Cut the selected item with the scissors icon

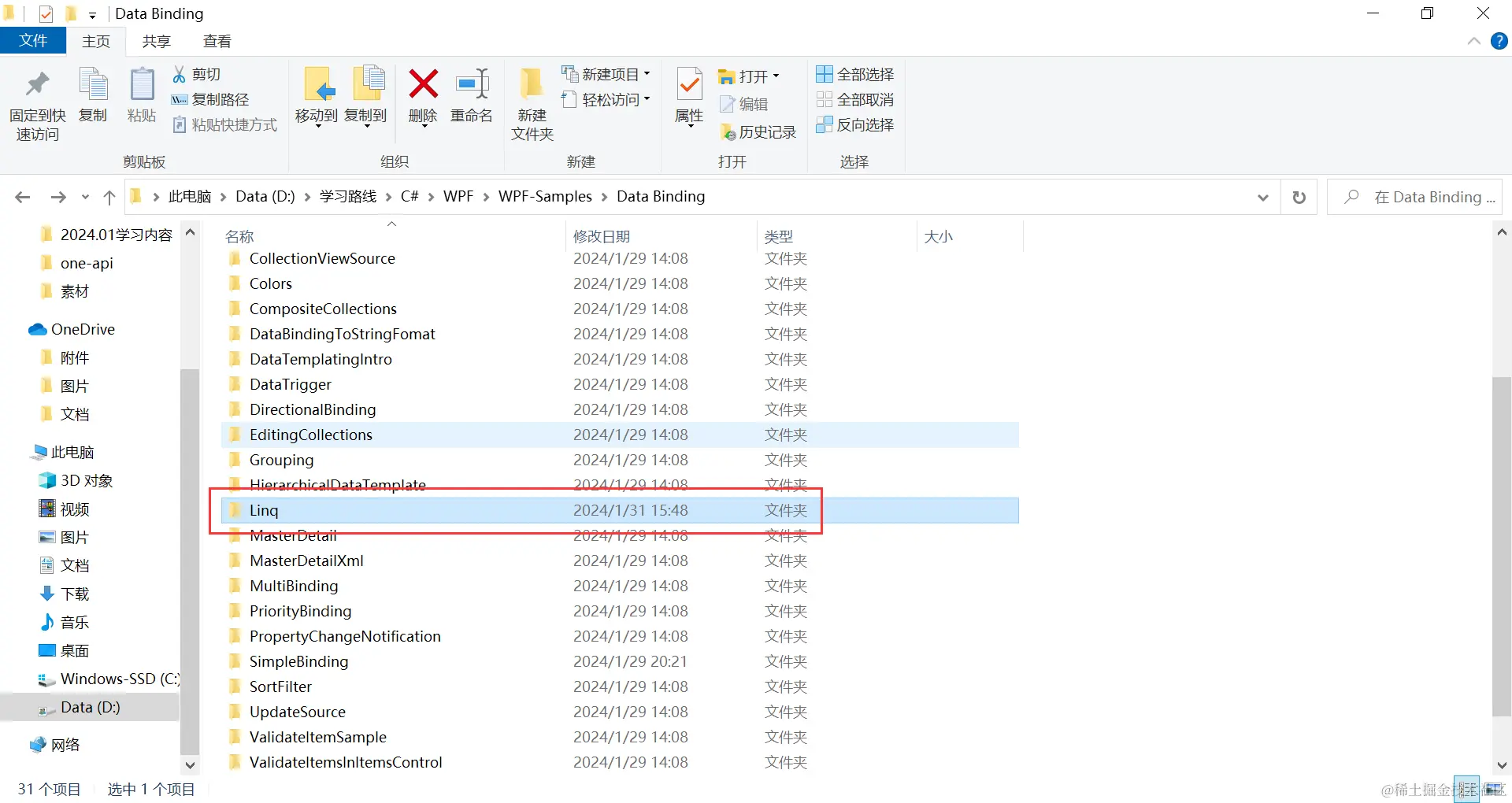tap(180, 74)
